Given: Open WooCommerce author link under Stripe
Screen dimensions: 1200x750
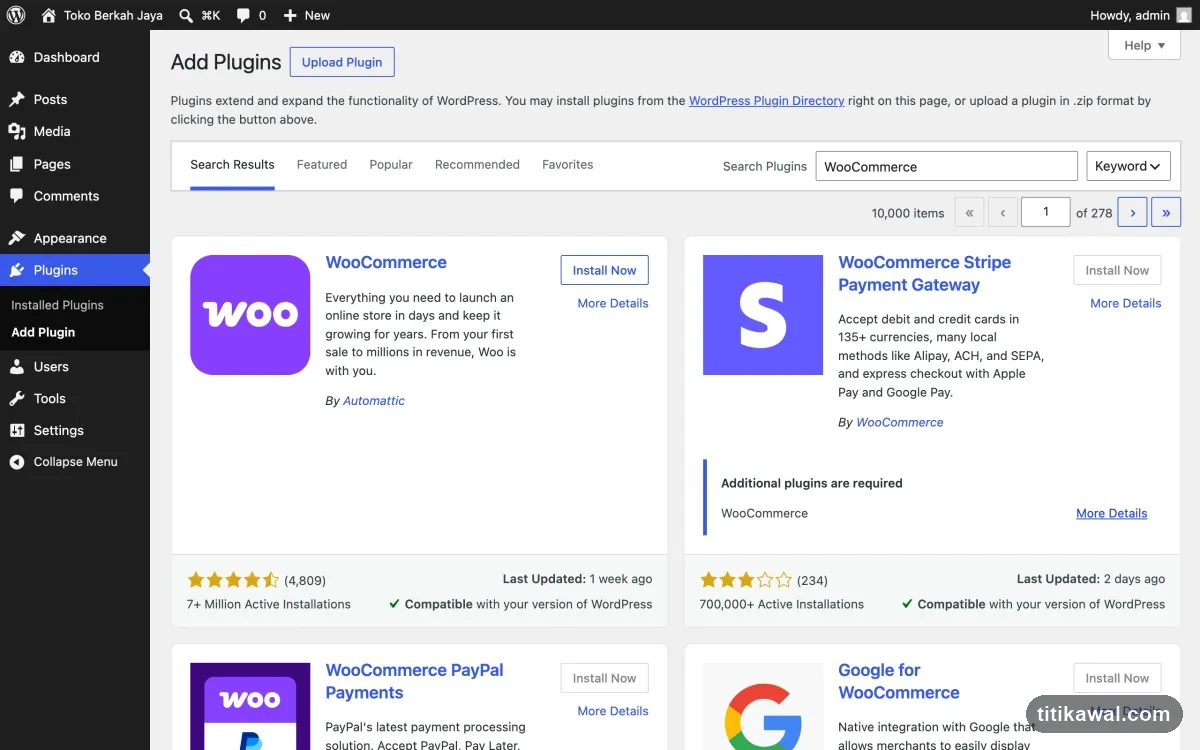Looking at the screenshot, I should pyautogui.click(x=900, y=422).
